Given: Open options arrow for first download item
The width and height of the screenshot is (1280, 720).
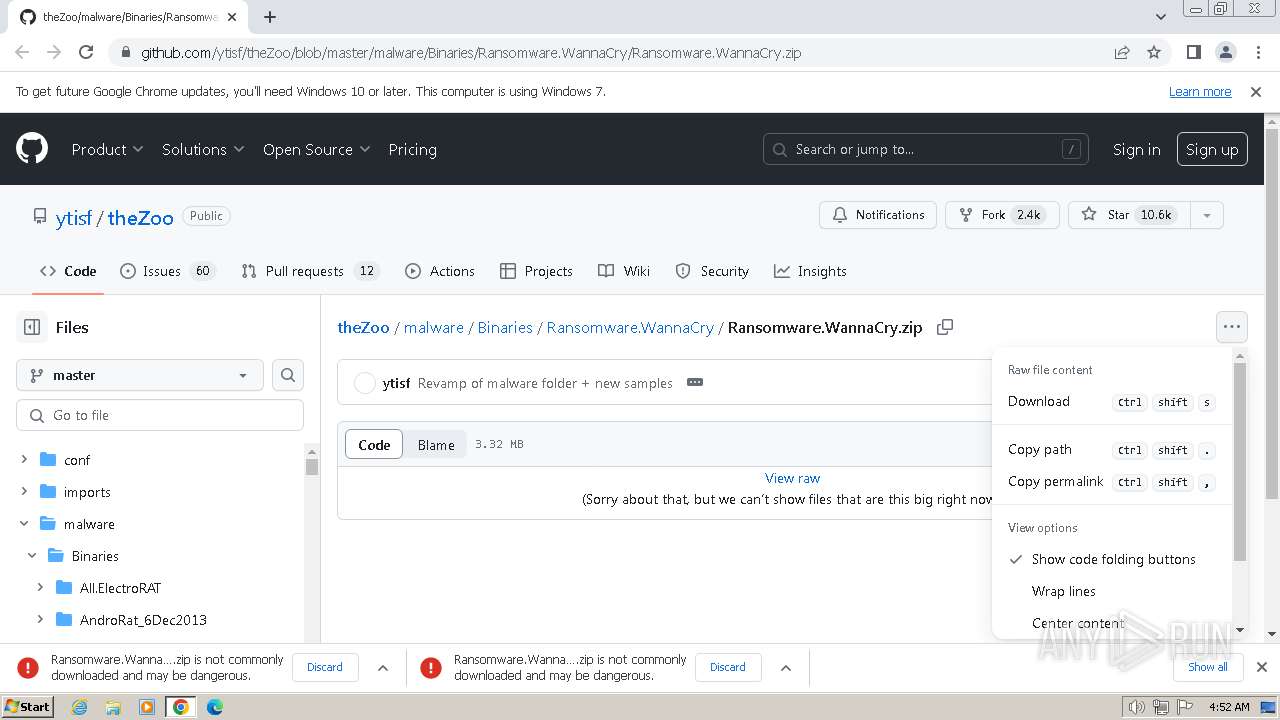Looking at the screenshot, I should coord(382,667).
